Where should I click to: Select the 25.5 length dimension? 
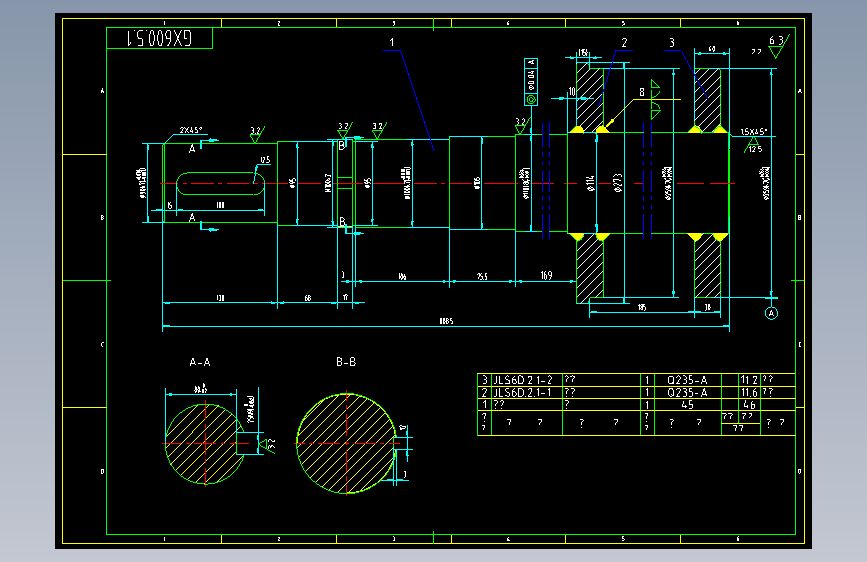point(482,276)
